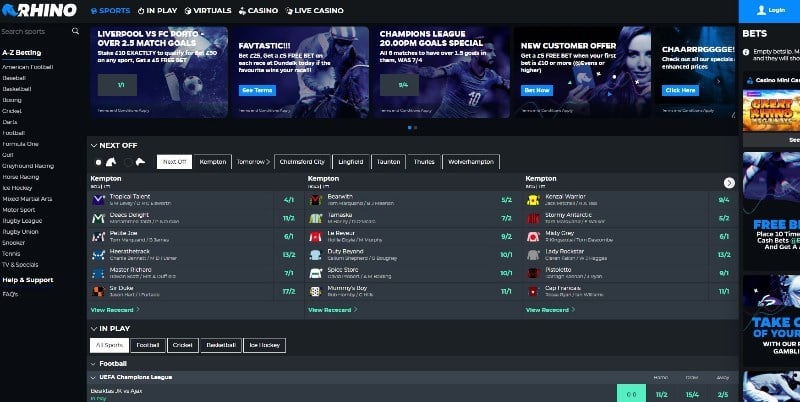Click Master Richard jockey silk icon
This screenshot has height=402, width=800.
coord(98,273)
